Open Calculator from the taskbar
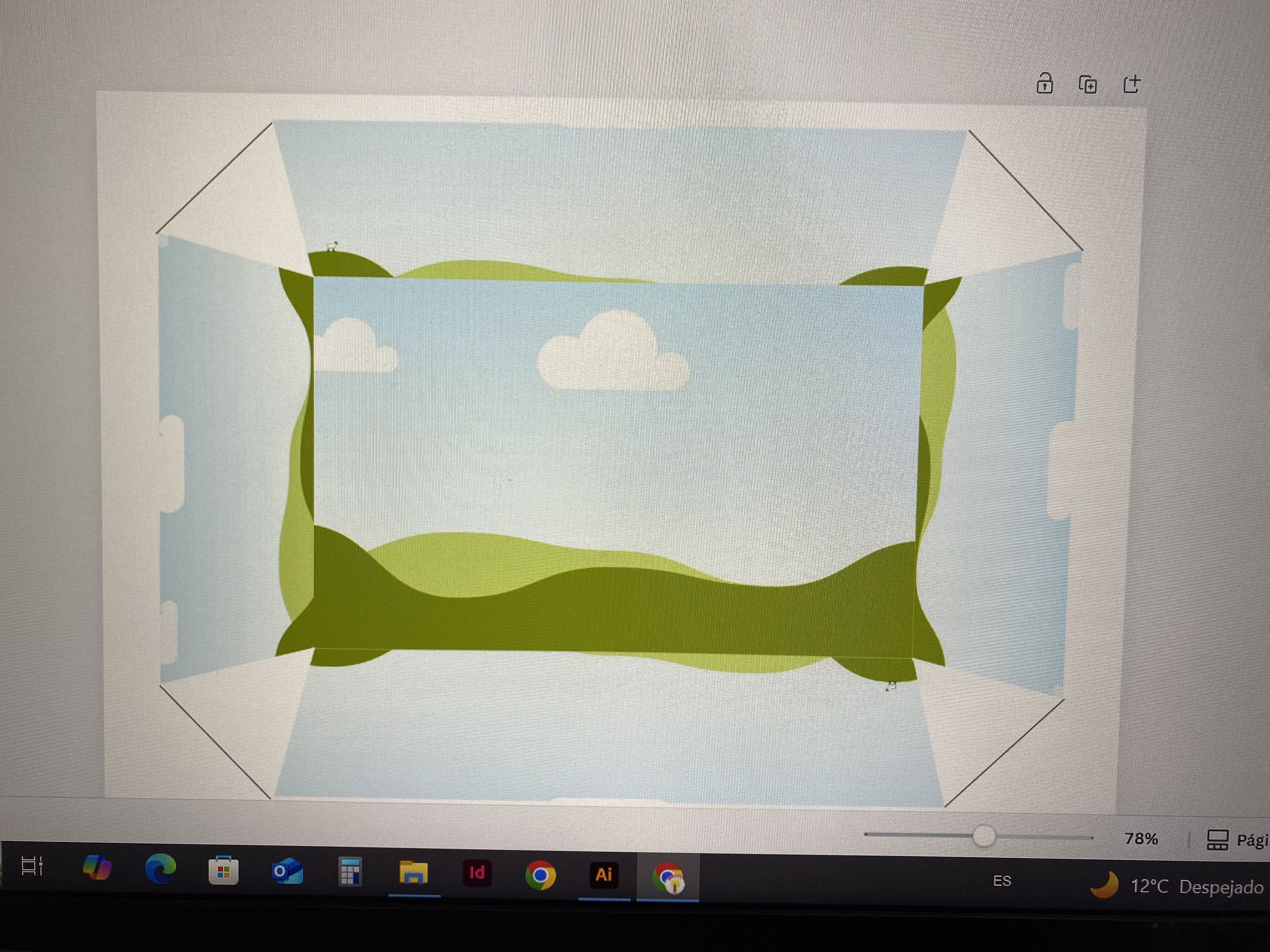Image resolution: width=1270 pixels, height=952 pixels. click(x=350, y=872)
